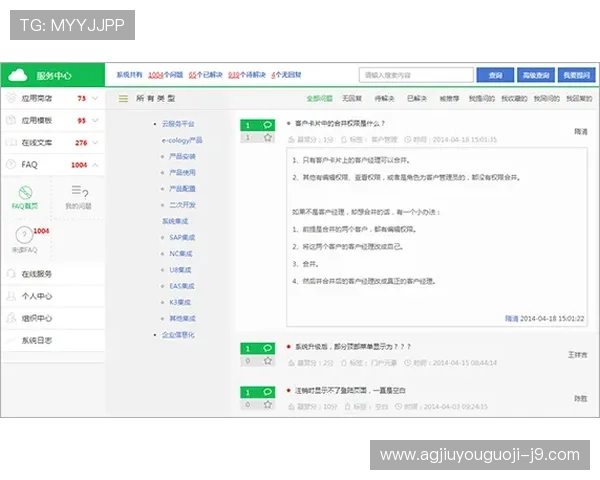Click the reply bubble of the 注销时 question
The height and width of the screenshot is (480, 600).
pos(267,392)
